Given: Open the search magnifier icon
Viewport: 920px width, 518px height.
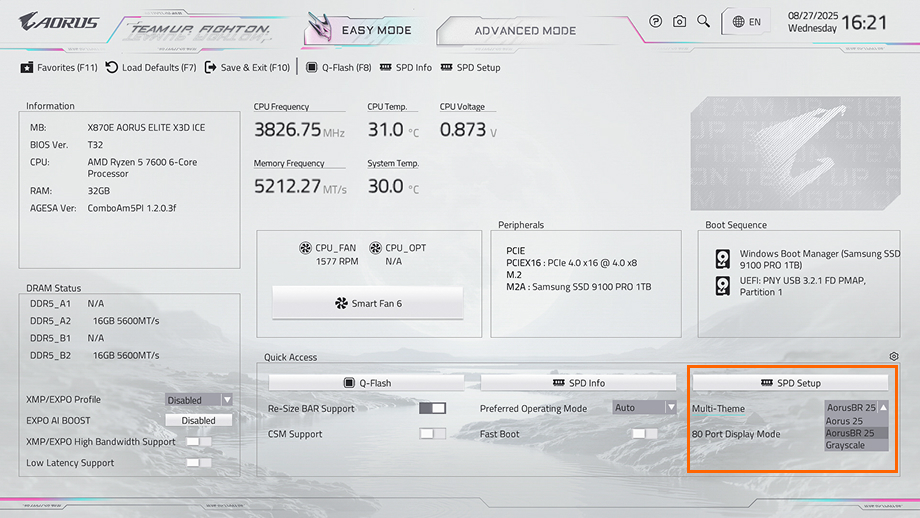Looking at the screenshot, I should [704, 21].
